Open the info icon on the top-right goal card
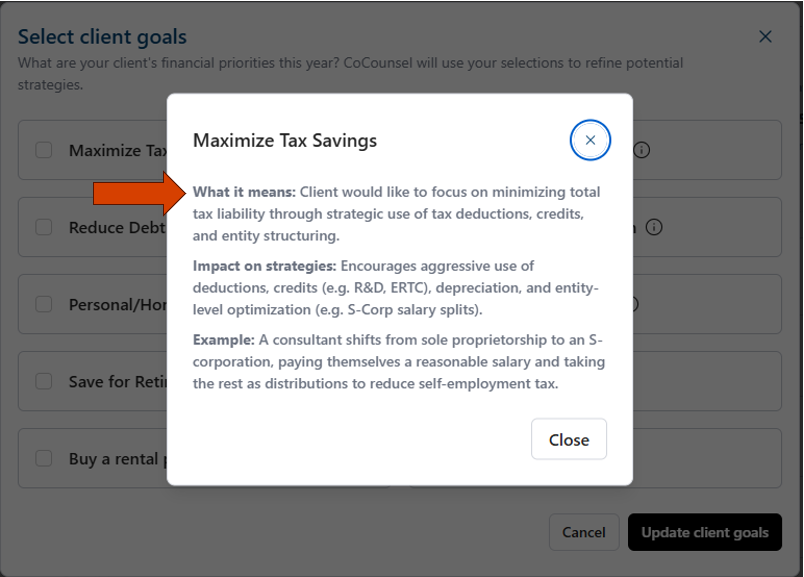This screenshot has height=577, width=804. 642,150
